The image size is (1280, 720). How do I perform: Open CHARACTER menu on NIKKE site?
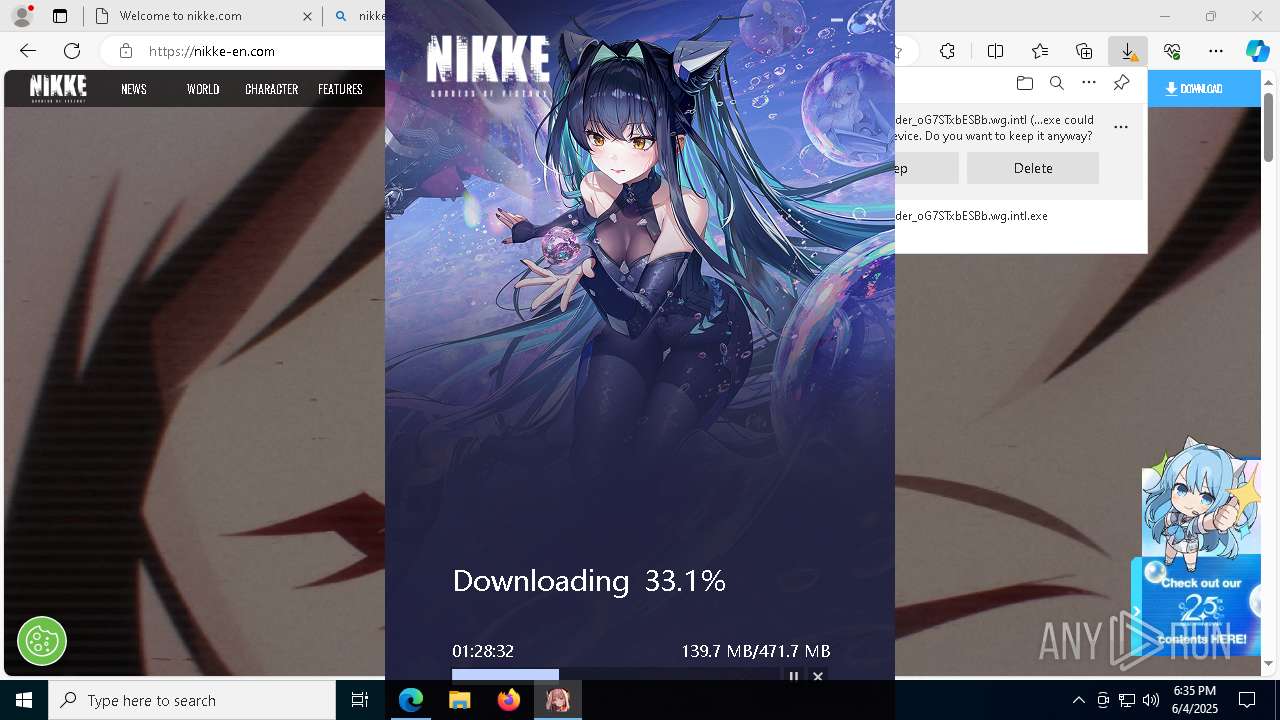click(271, 89)
